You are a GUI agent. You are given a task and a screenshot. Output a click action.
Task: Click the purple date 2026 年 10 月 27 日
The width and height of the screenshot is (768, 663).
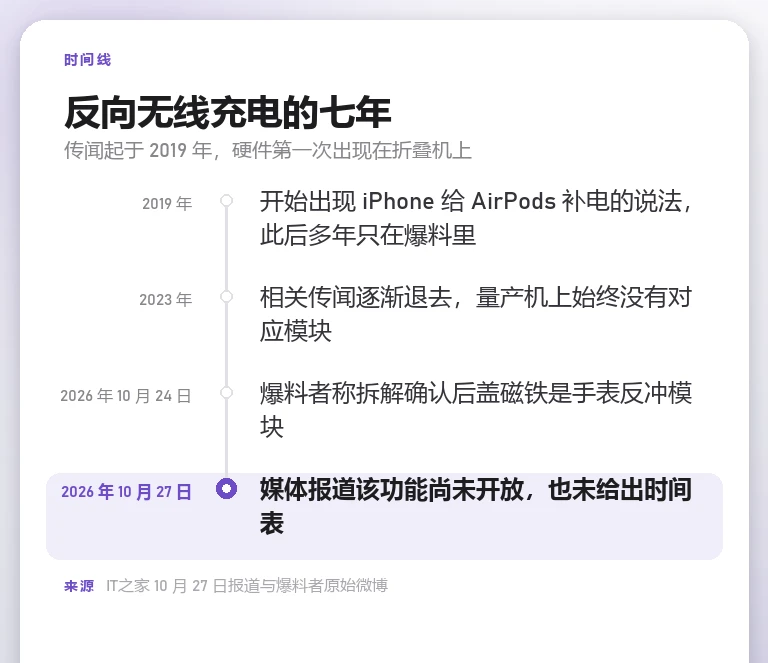pos(126,492)
